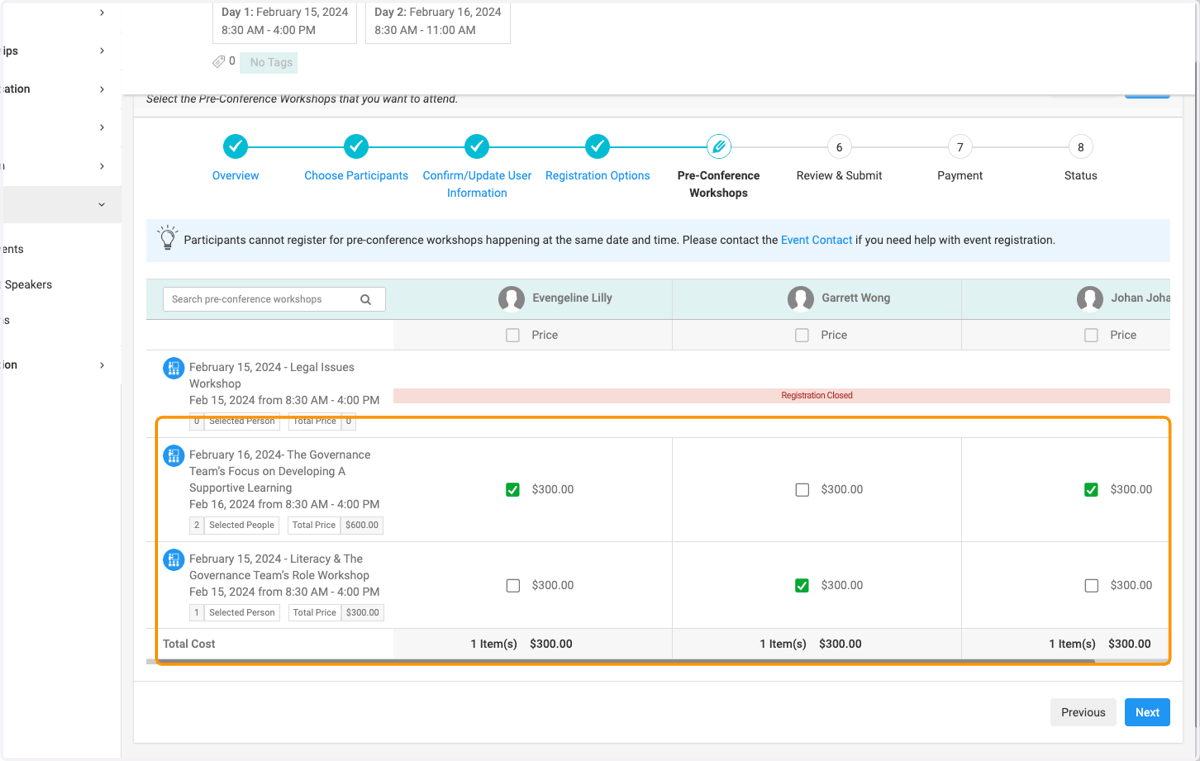The width and height of the screenshot is (1200, 761).
Task: Click step 8 circle for Status
Action: click(x=1080, y=147)
